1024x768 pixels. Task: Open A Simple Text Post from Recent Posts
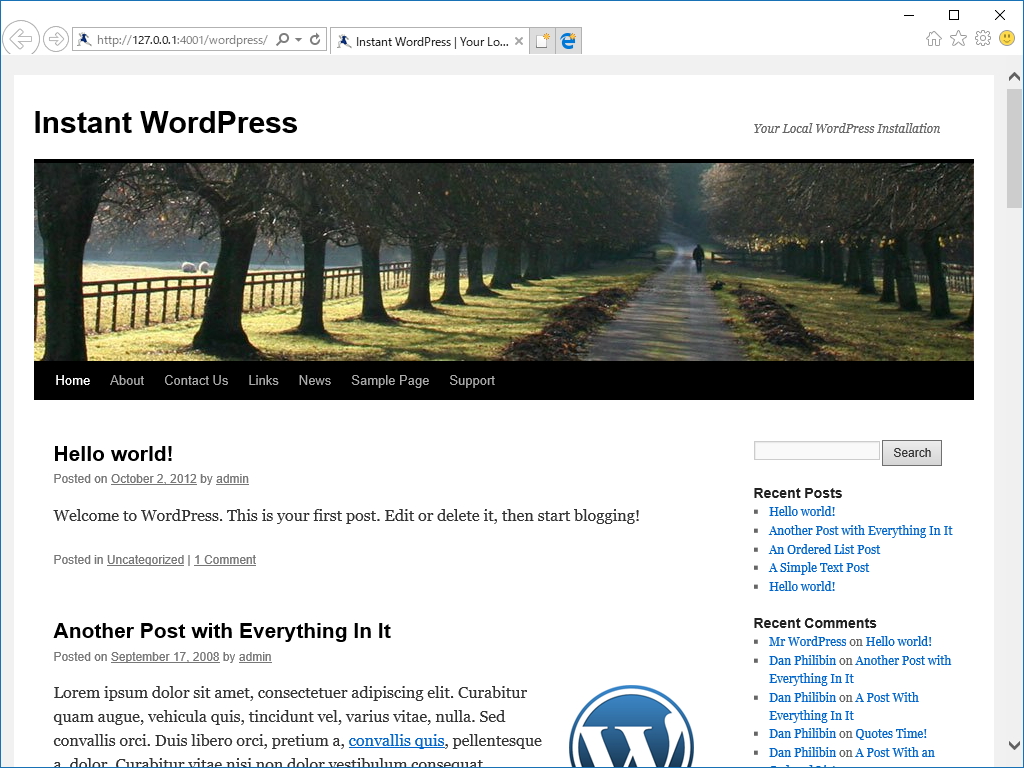point(818,567)
